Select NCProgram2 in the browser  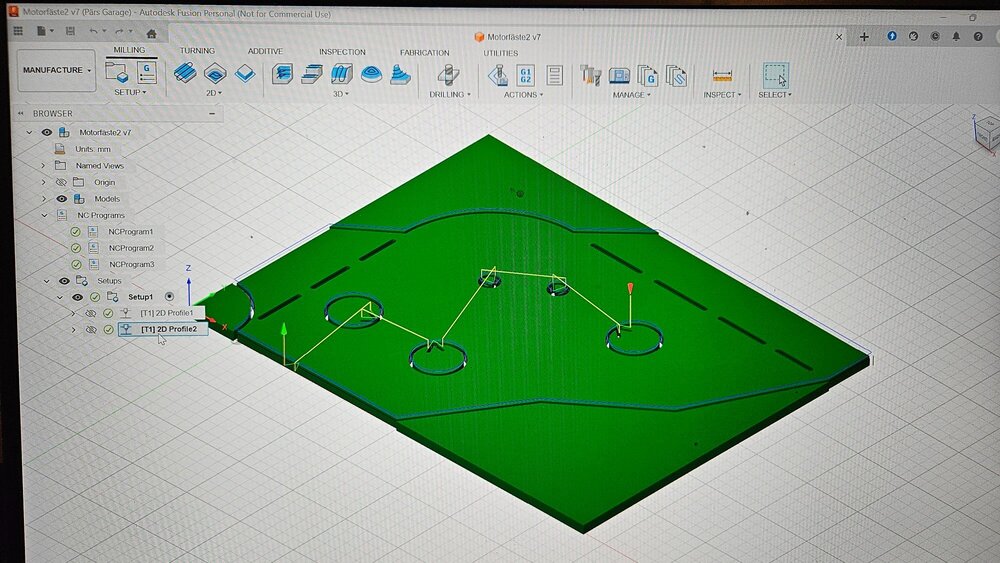[131, 248]
